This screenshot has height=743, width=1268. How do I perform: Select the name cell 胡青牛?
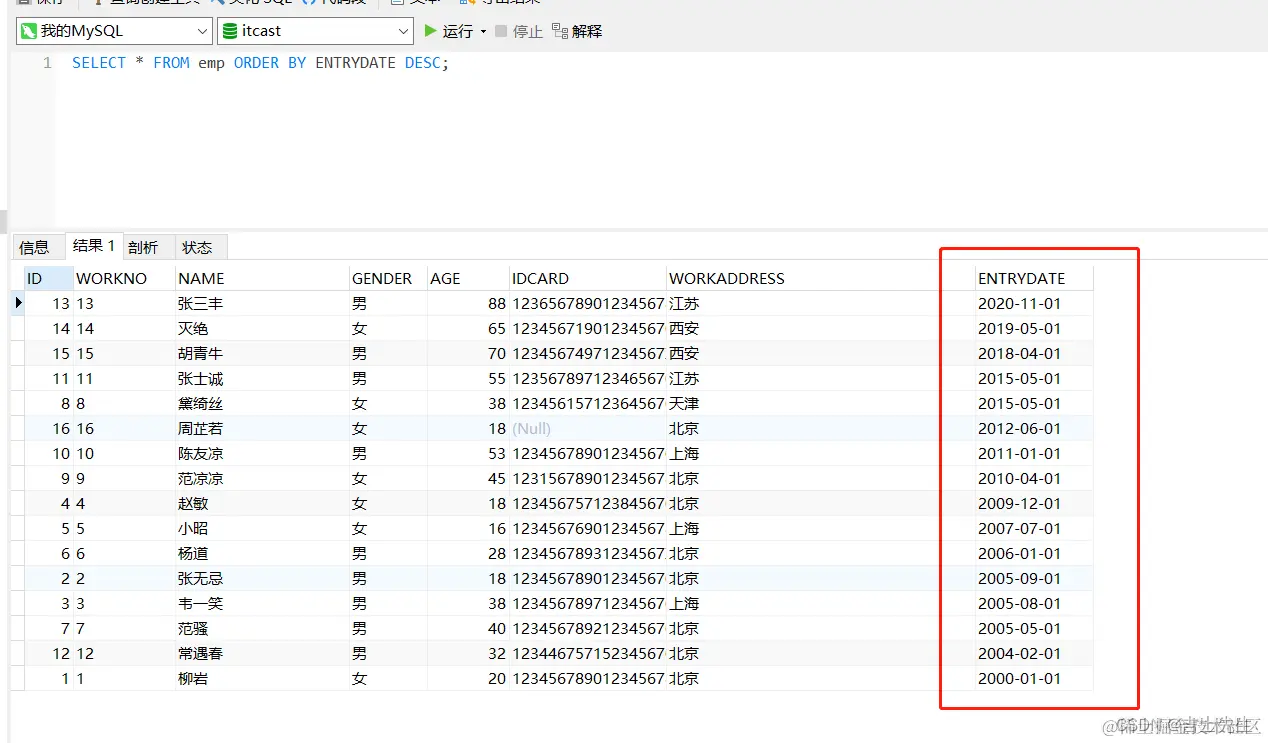pyautogui.click(x=262, y=353)
